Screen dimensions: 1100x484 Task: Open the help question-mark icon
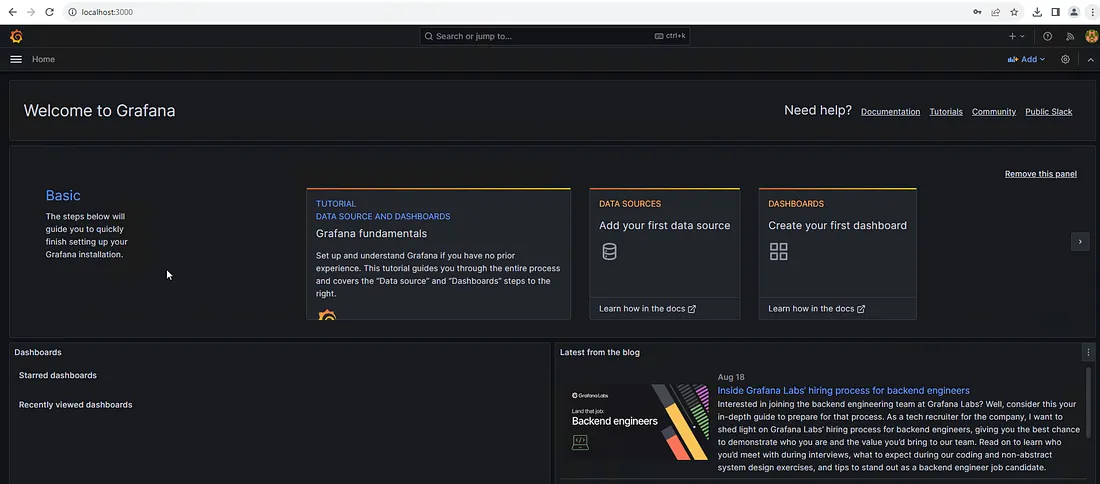[x=1047, y=36]
